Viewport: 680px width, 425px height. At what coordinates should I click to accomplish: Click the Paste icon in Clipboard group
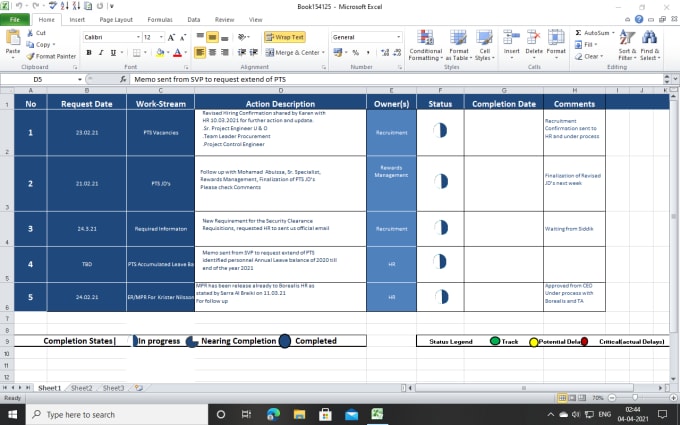coord(13,38)
